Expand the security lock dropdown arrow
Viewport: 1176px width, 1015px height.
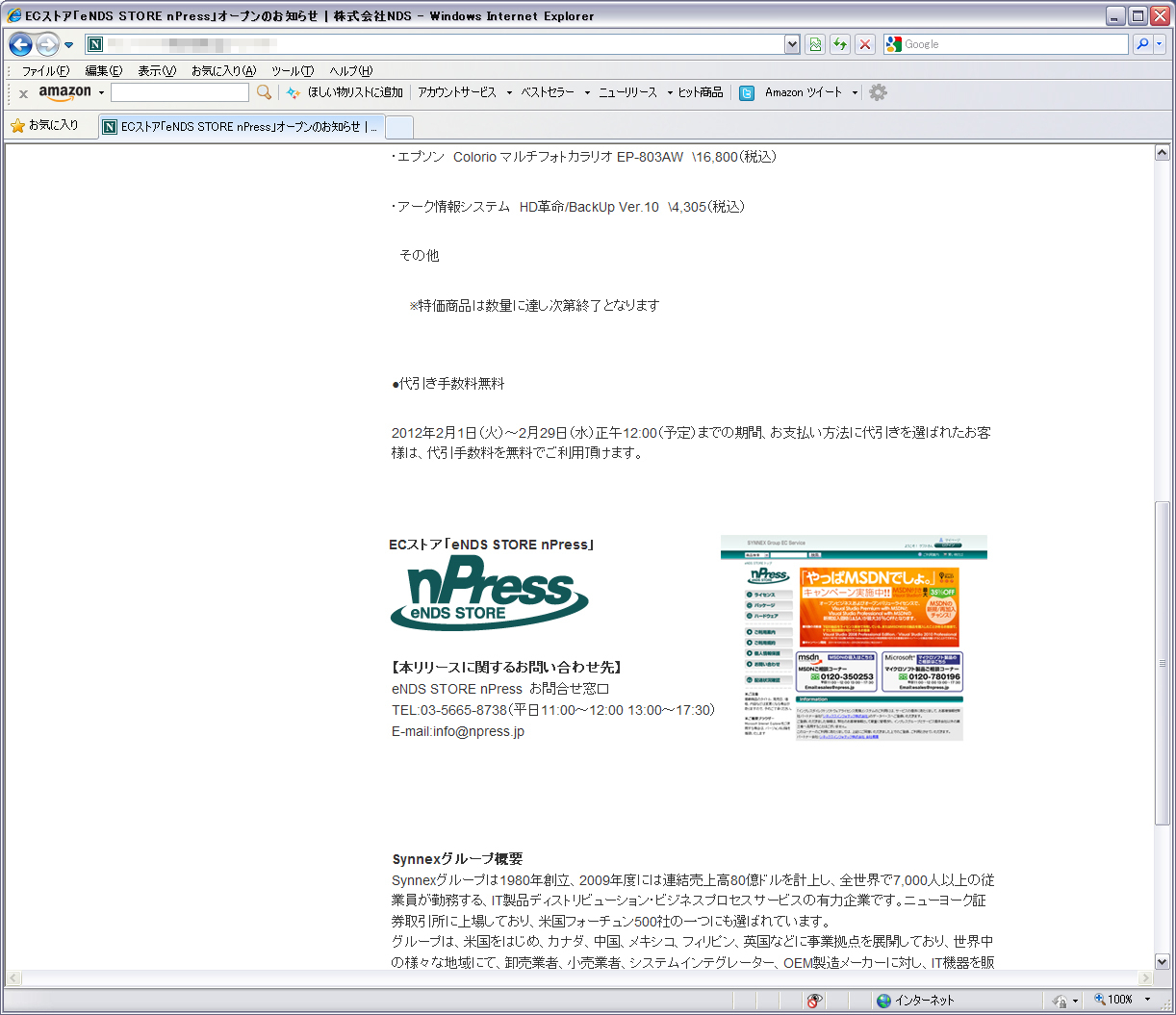point(1075,1001)
